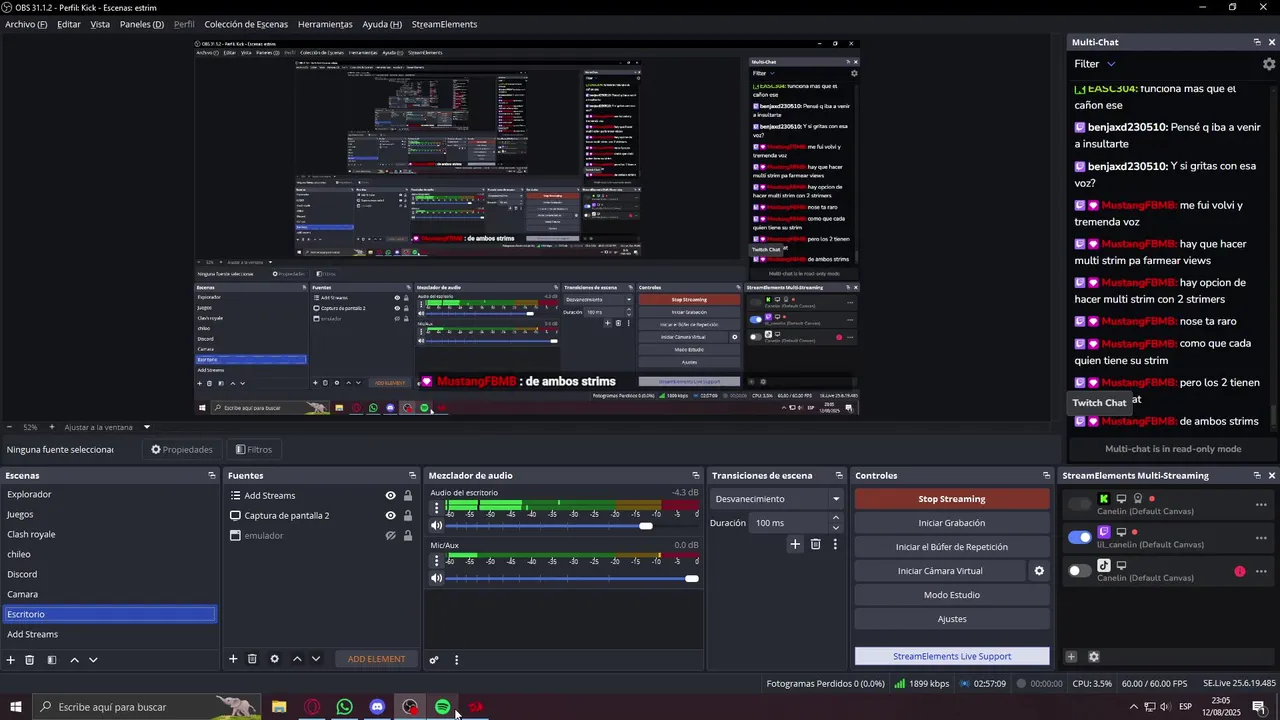
Task: Undock the Controles panel
Action: click(x=1046, y=476)
